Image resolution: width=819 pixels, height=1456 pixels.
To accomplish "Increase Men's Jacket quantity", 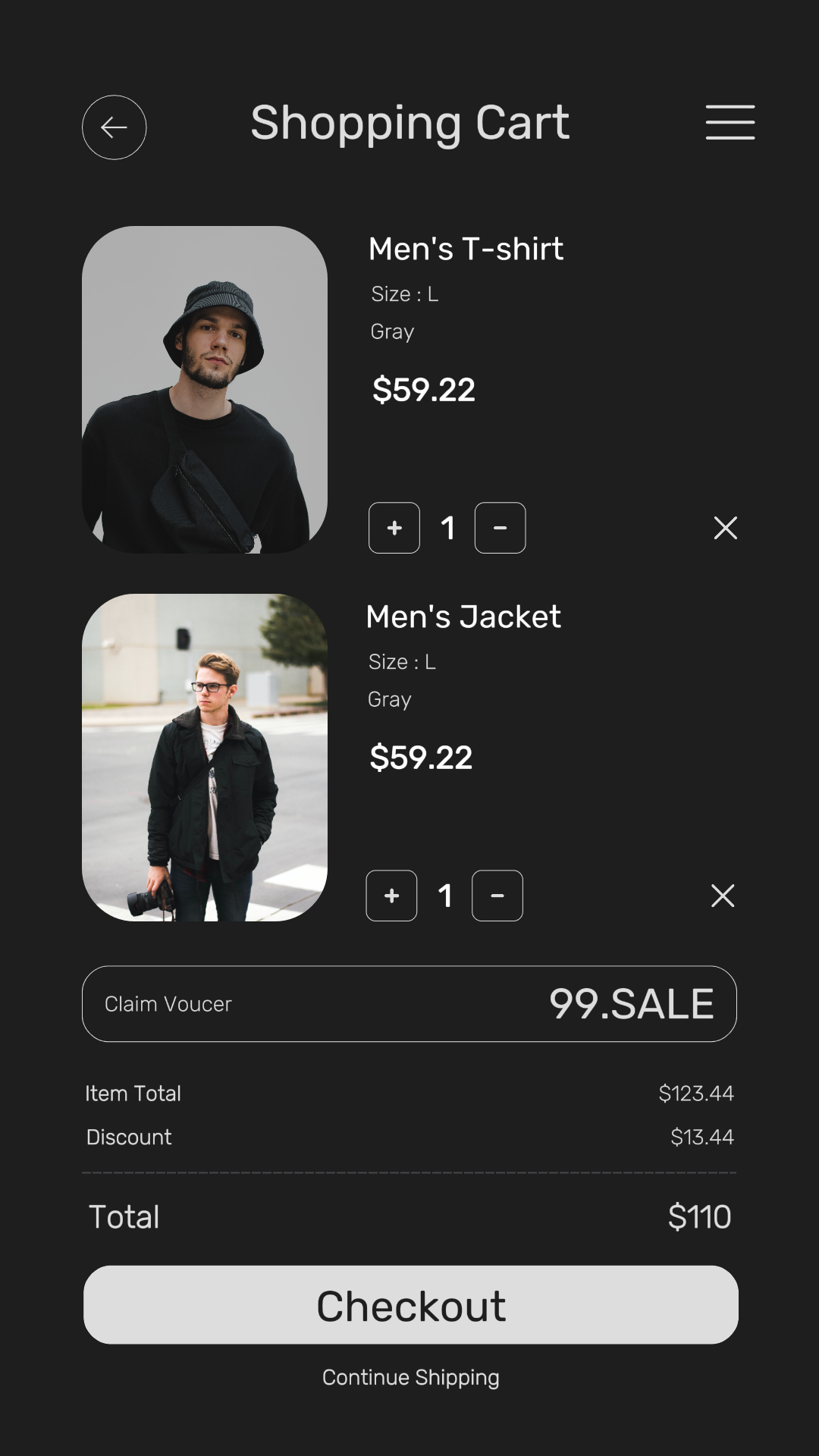I will (x=391, y=896).
